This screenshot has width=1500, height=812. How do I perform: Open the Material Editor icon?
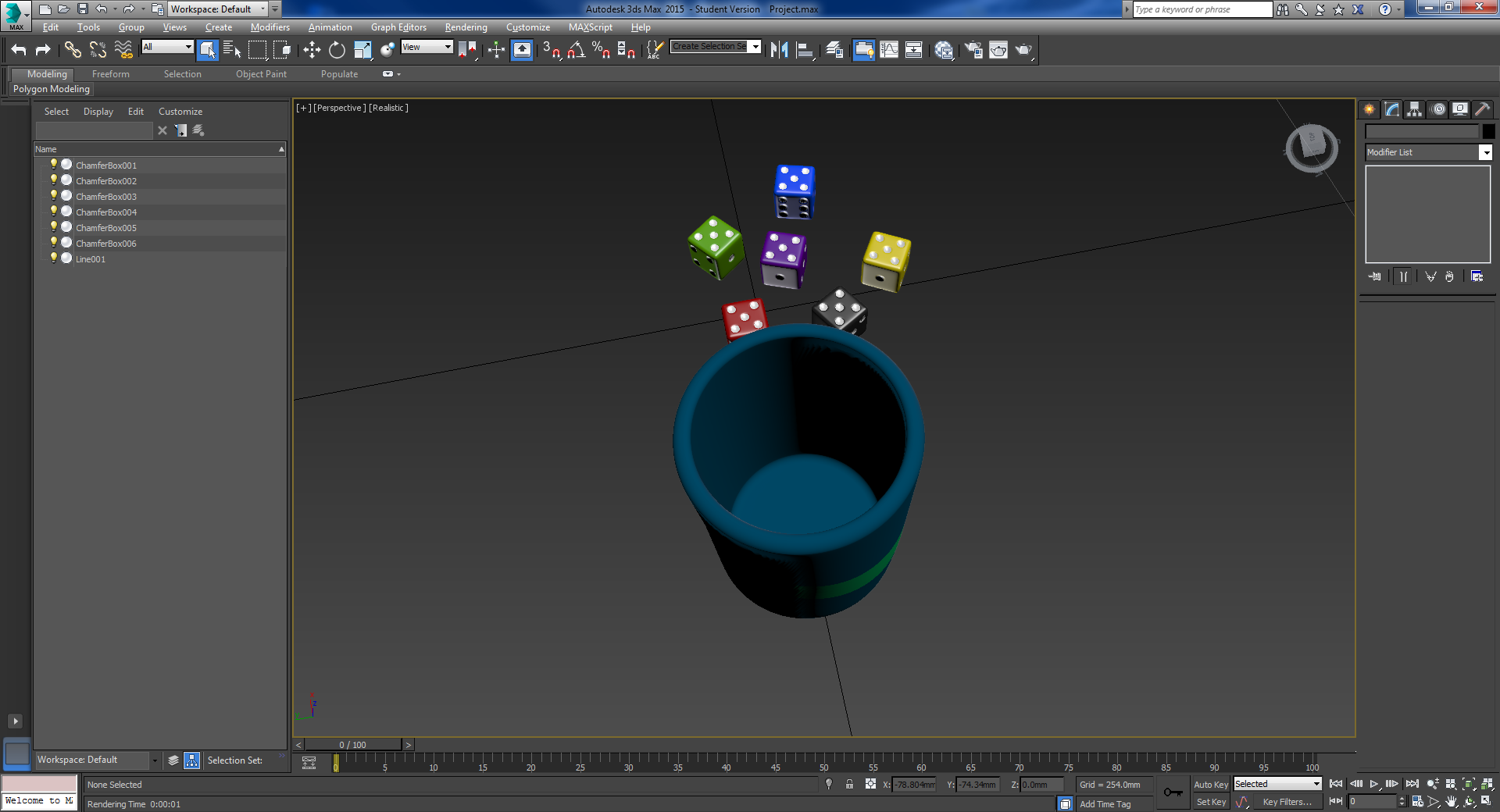tap(944, 50)
